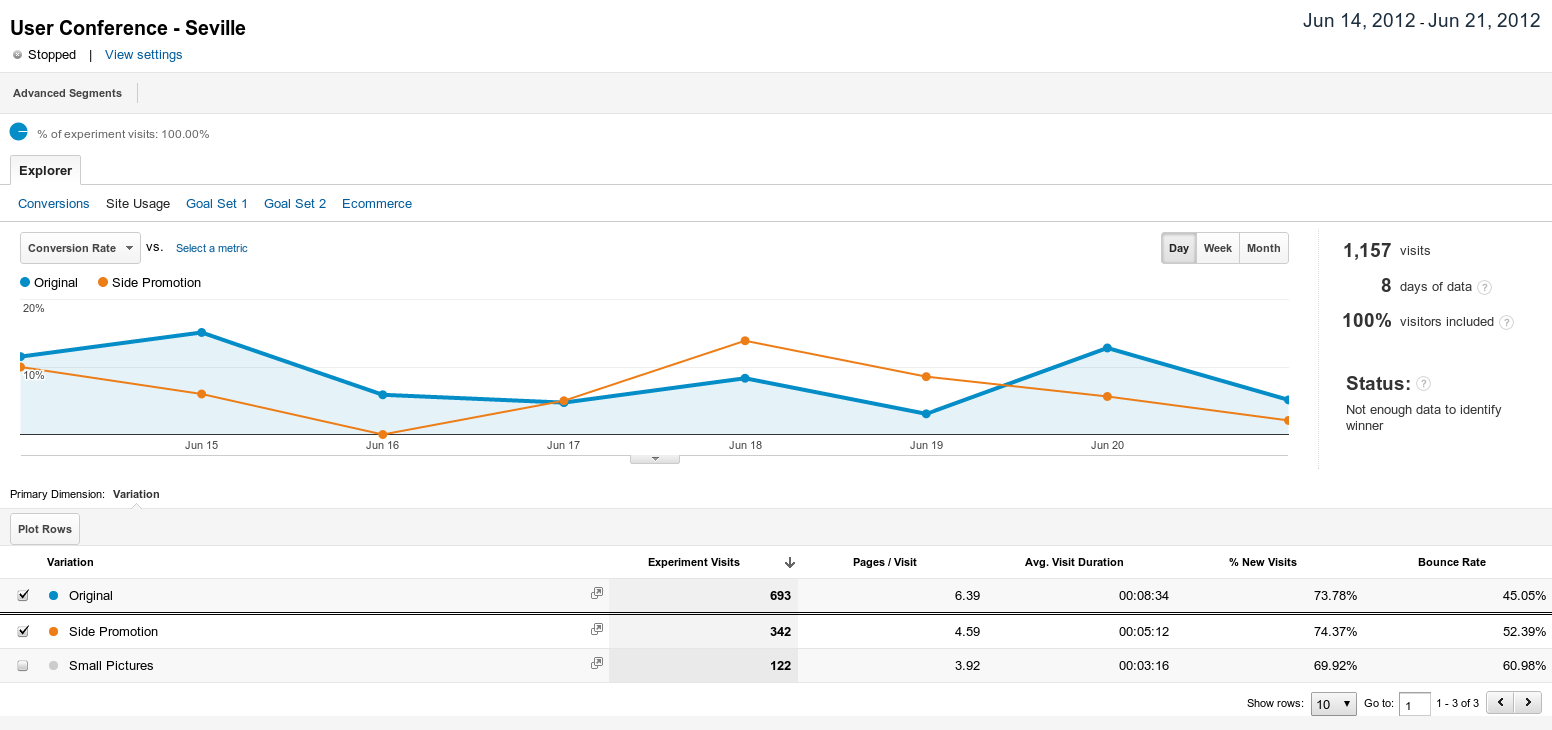1552x730 pixels.
Task: Open Side Promotion variation popout icon
Action: 597,630
